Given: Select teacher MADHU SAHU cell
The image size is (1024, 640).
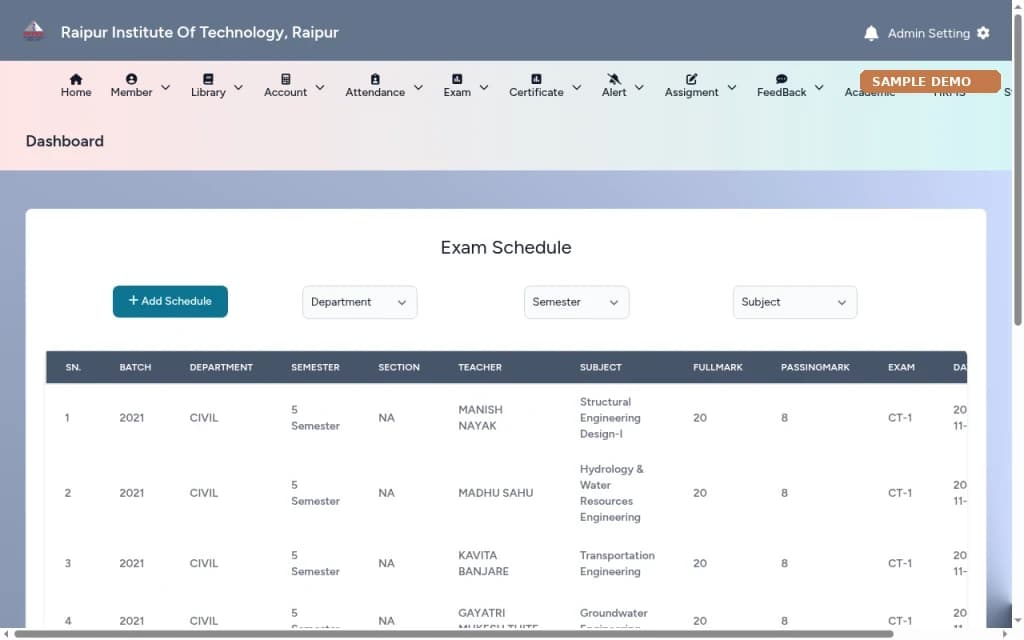Looking at the screenshot, I should [496, 493].
